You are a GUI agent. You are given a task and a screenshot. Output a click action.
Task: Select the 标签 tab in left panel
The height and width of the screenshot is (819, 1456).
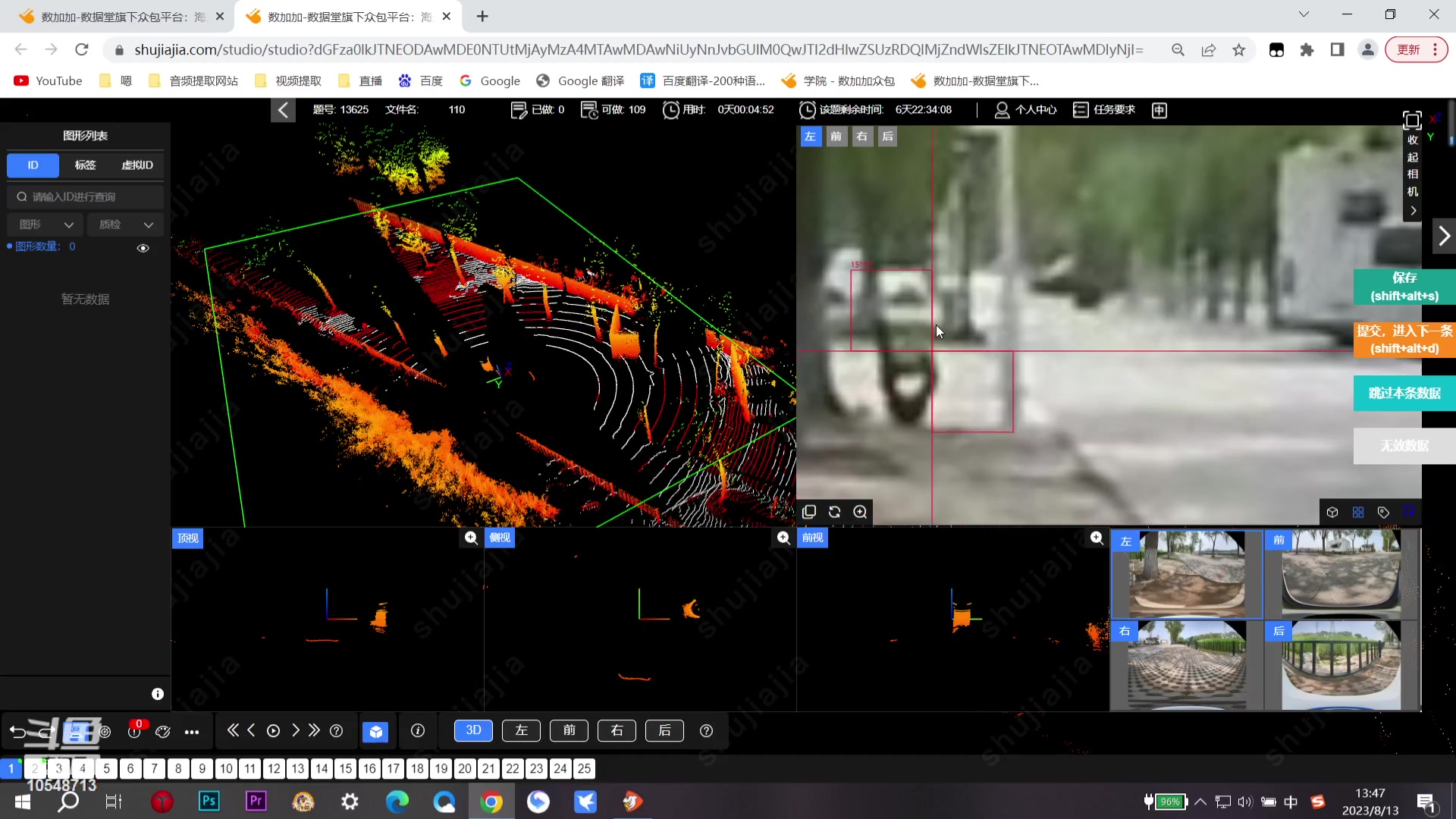click(84, 165)
